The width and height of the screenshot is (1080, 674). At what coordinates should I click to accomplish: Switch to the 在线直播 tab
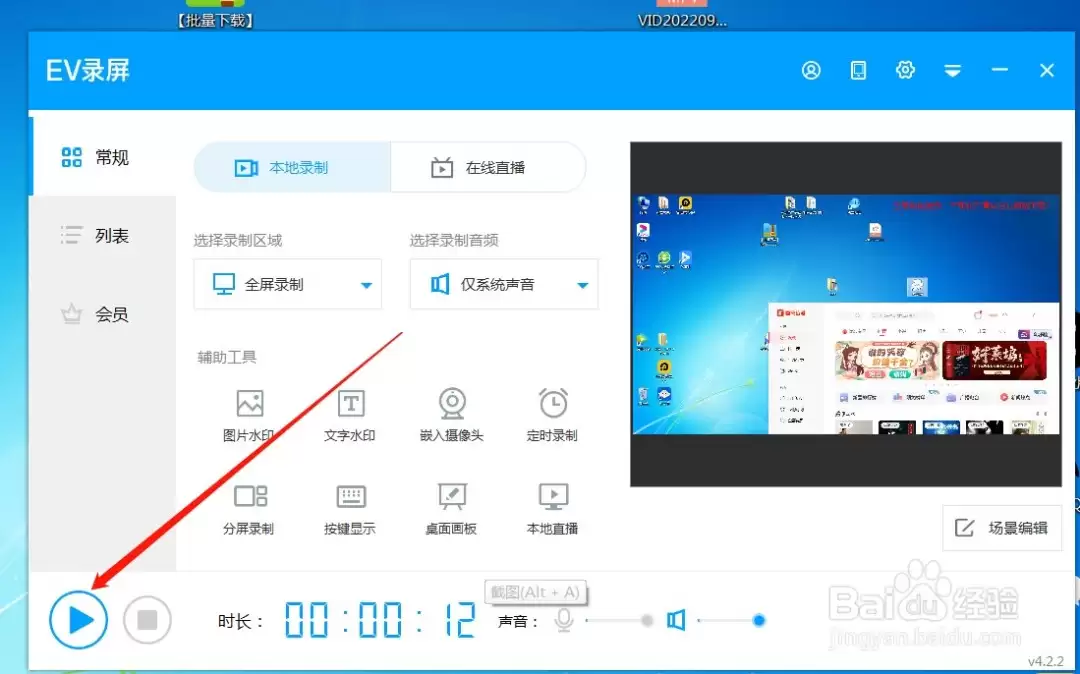[488, 167]
